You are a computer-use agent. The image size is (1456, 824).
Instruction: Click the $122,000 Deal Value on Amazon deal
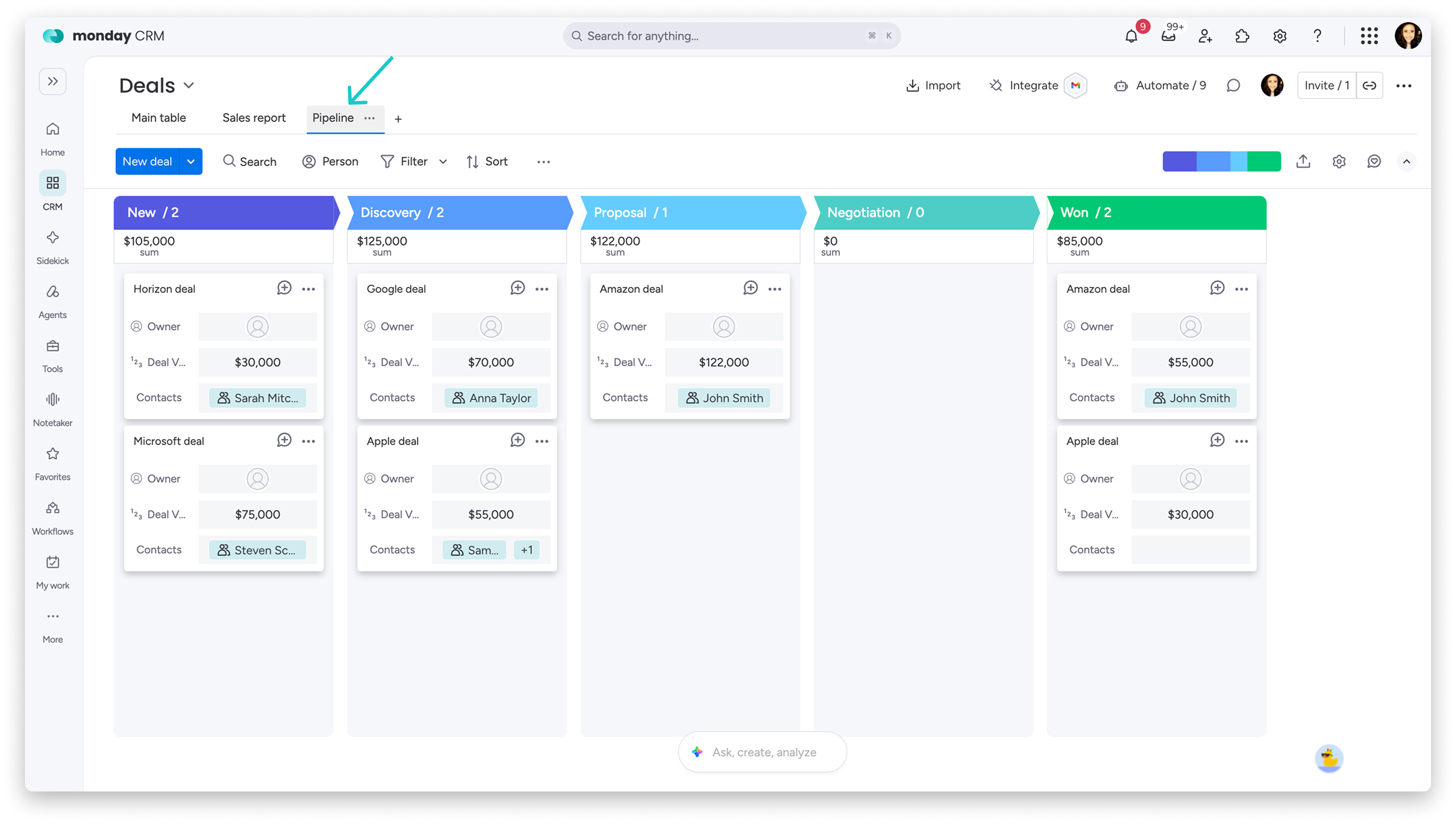tap(723, 362)
